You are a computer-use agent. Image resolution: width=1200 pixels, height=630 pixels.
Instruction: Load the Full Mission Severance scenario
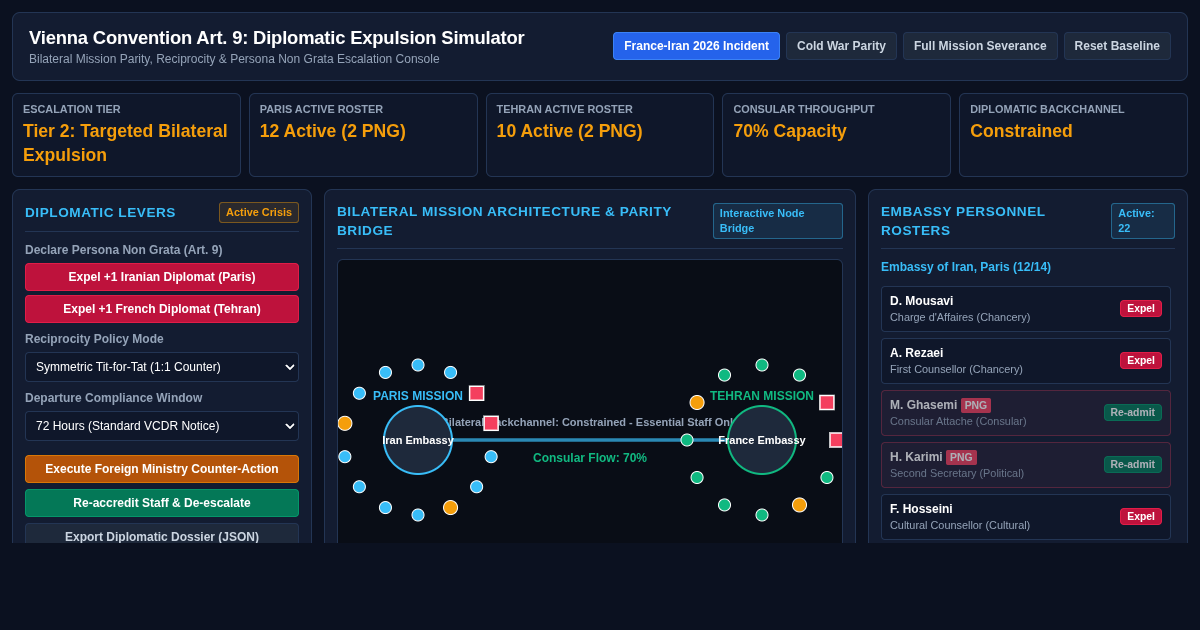980,46
